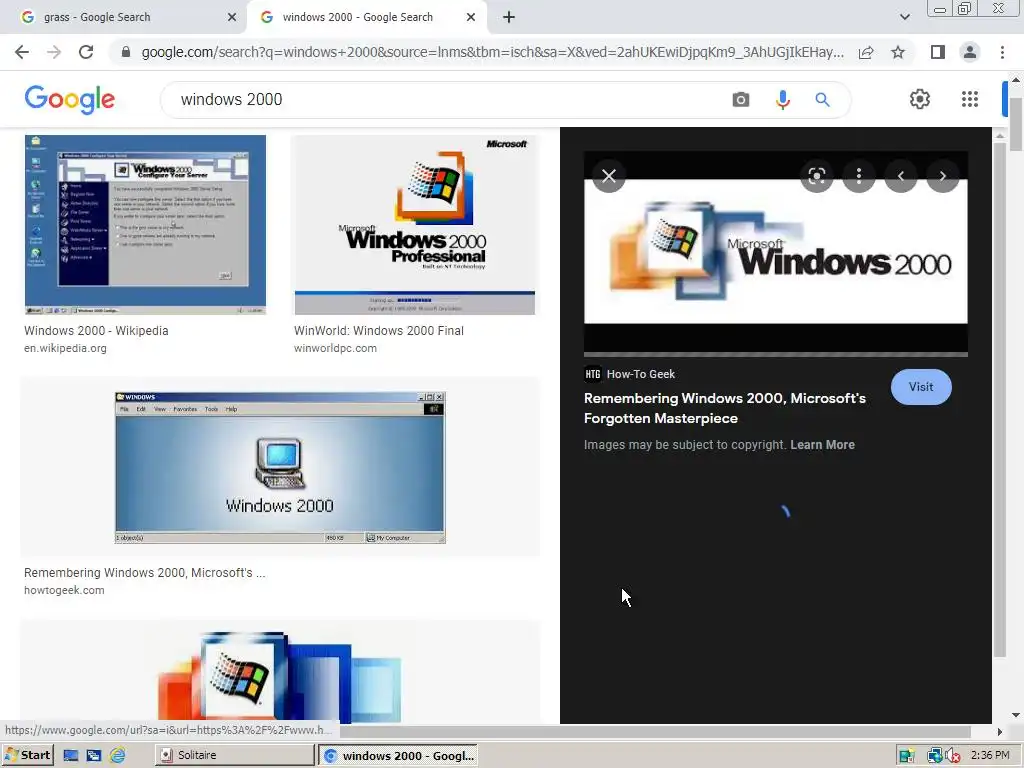Switch to the grass Google Search tab
This screenshot has height=768, width=1024.
123,18
